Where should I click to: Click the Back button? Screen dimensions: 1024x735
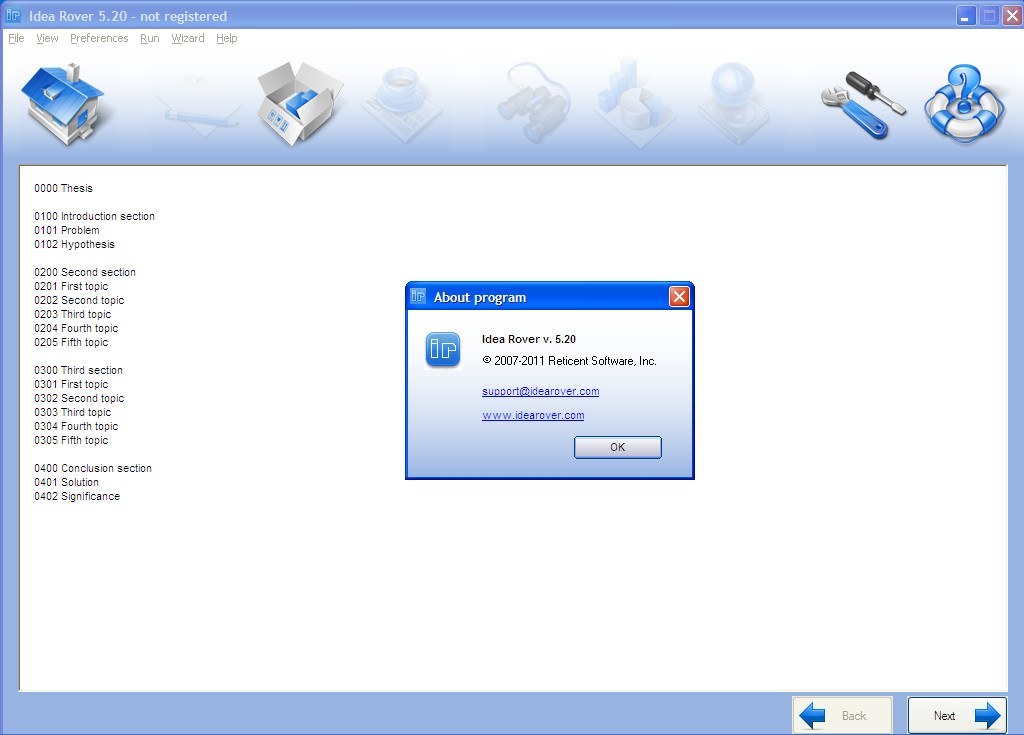tap(842, 715)
